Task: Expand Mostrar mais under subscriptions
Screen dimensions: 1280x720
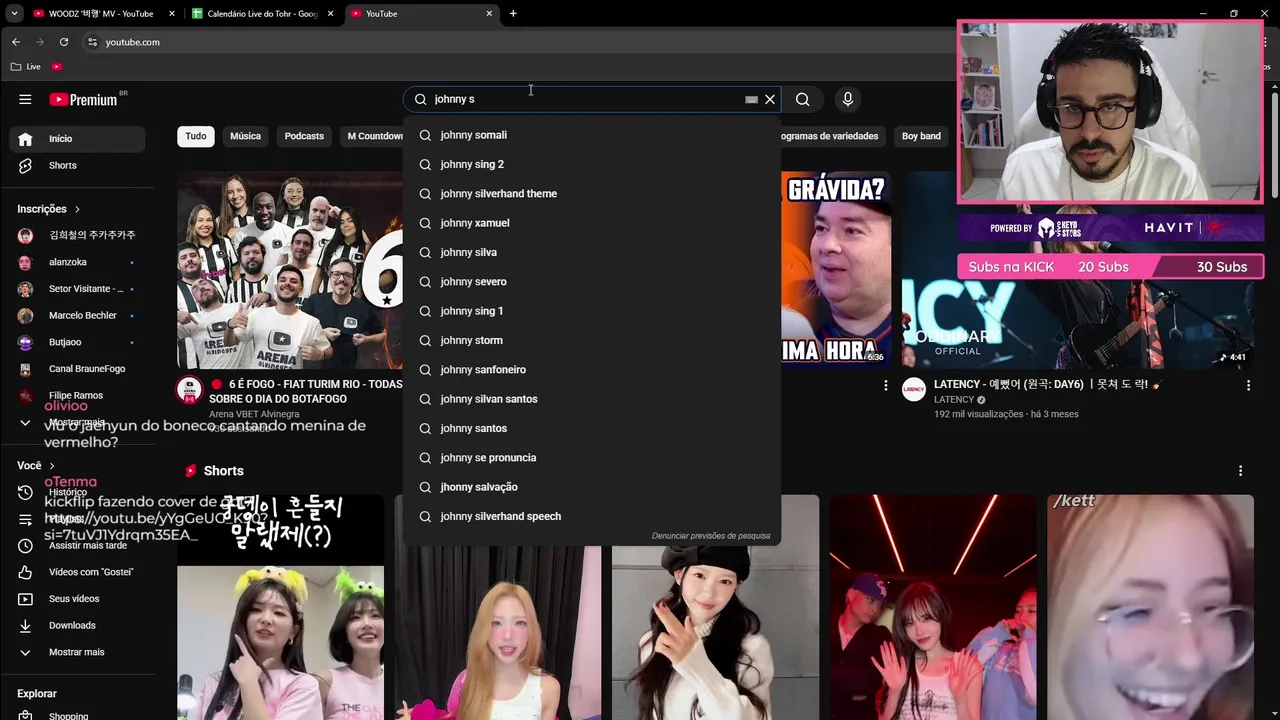Action: (x=77, y=422)
